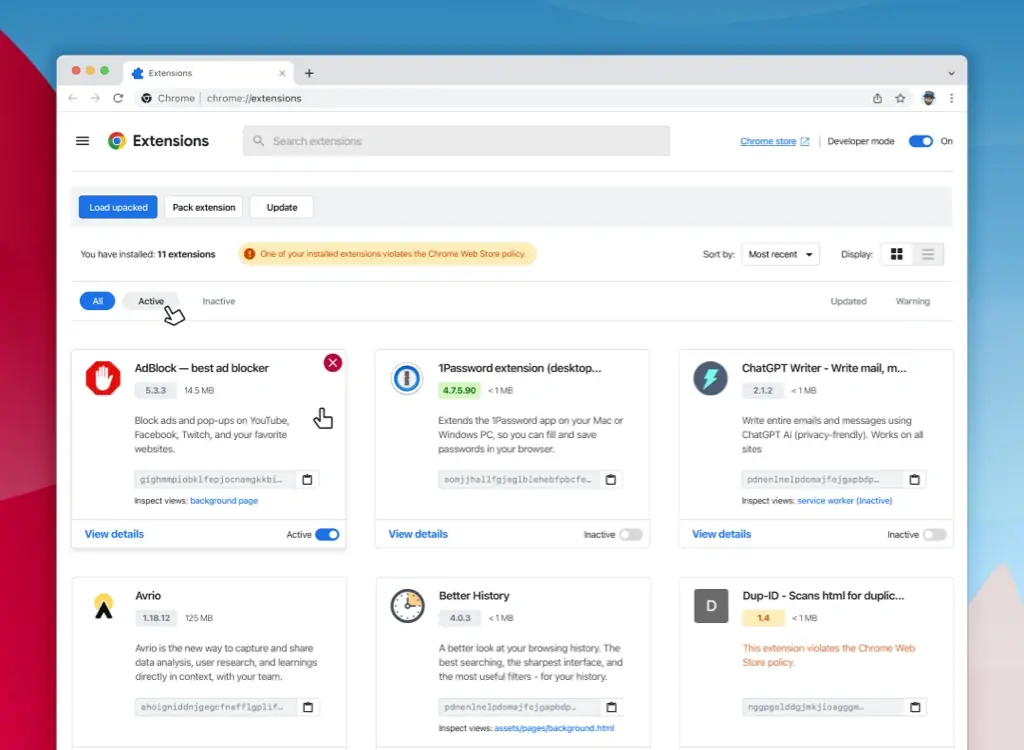The height and width of the screenshot is (750, 1024).
Task: Open the Sort by Most recent dropdown
Action: pyautogui.click(x=780, y=254)
